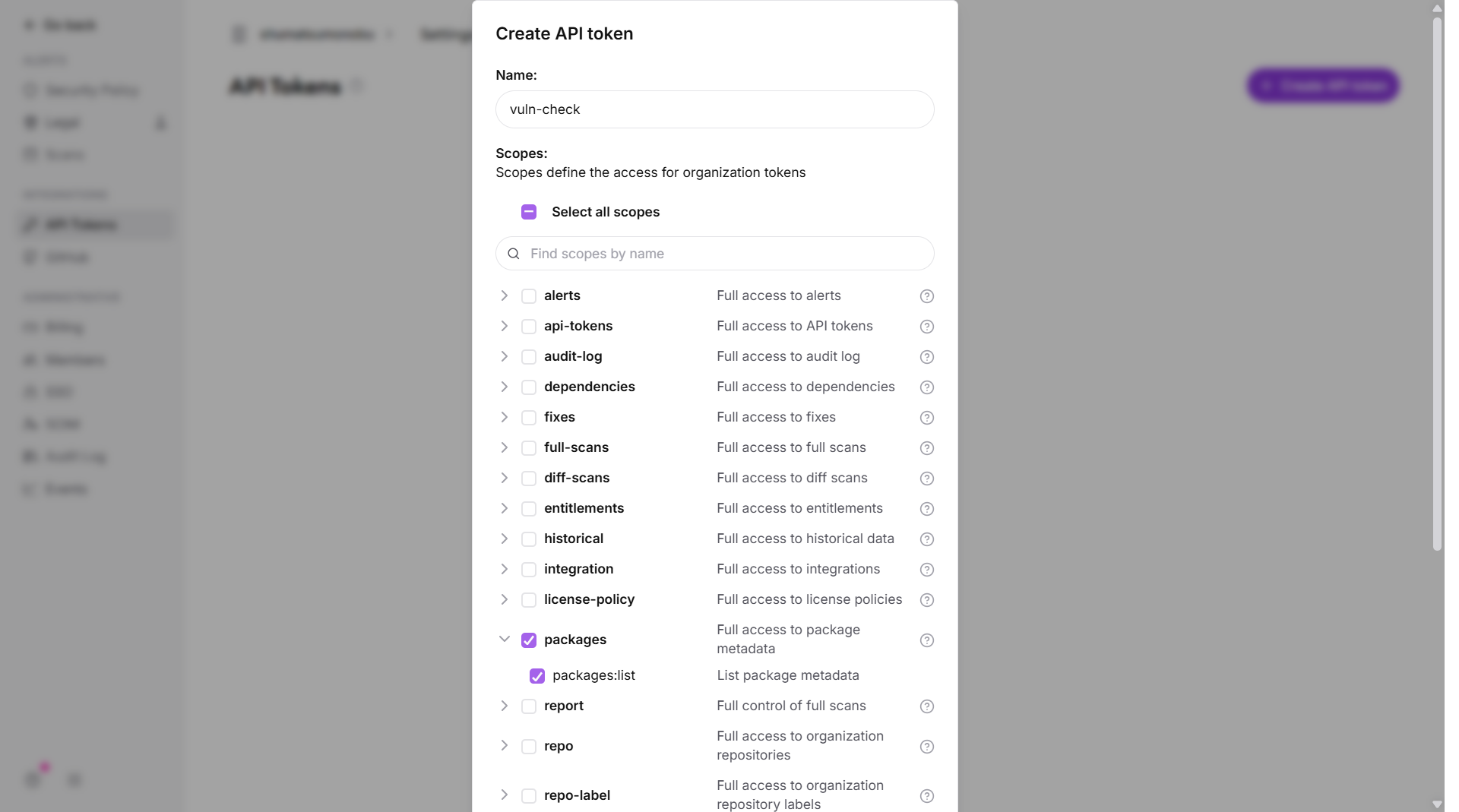Uncheck the packages scope
Screen dimensions: 1459x812
(x=529, y=640)
